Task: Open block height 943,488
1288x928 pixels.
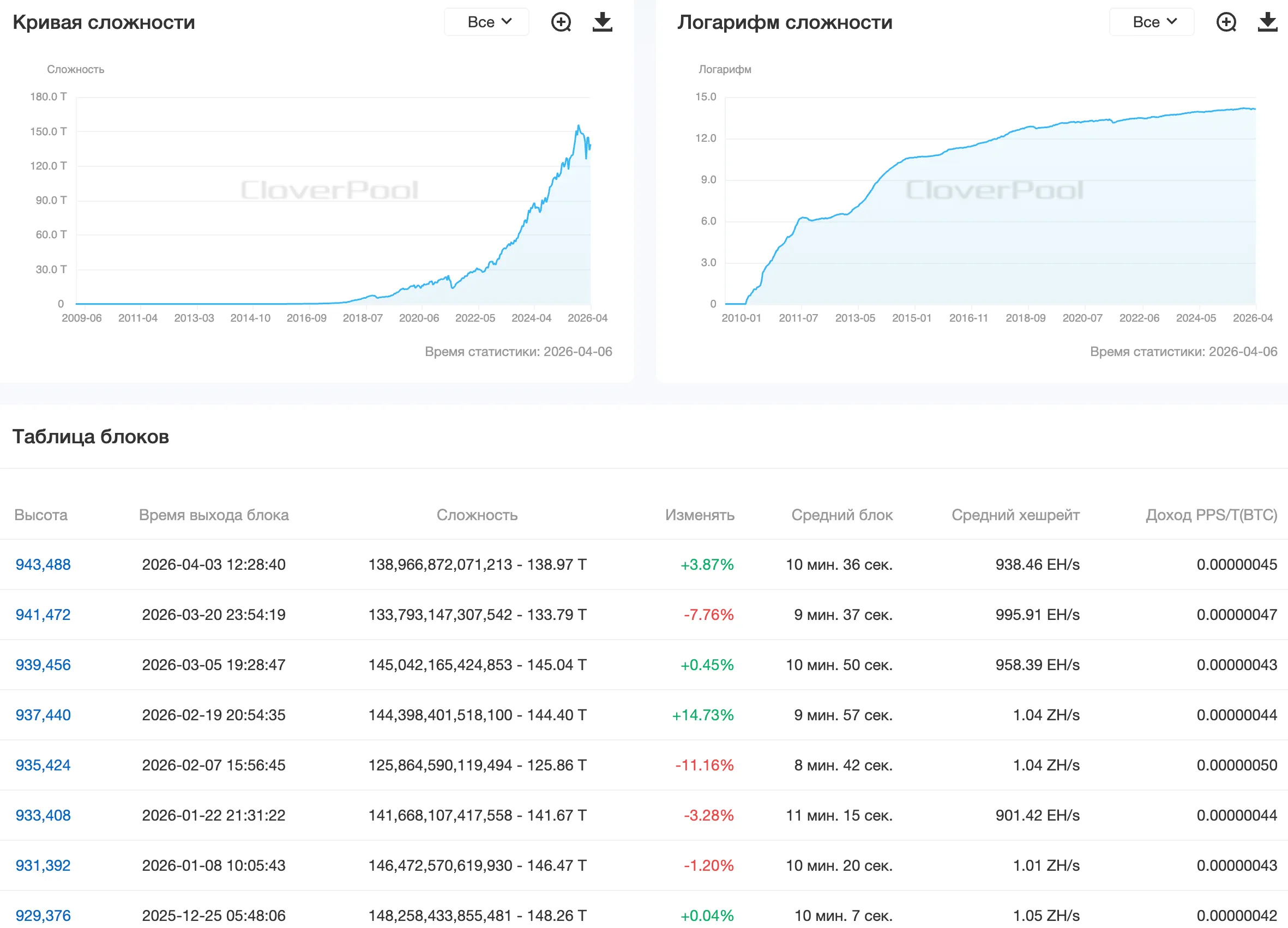Action: [43, 564]
